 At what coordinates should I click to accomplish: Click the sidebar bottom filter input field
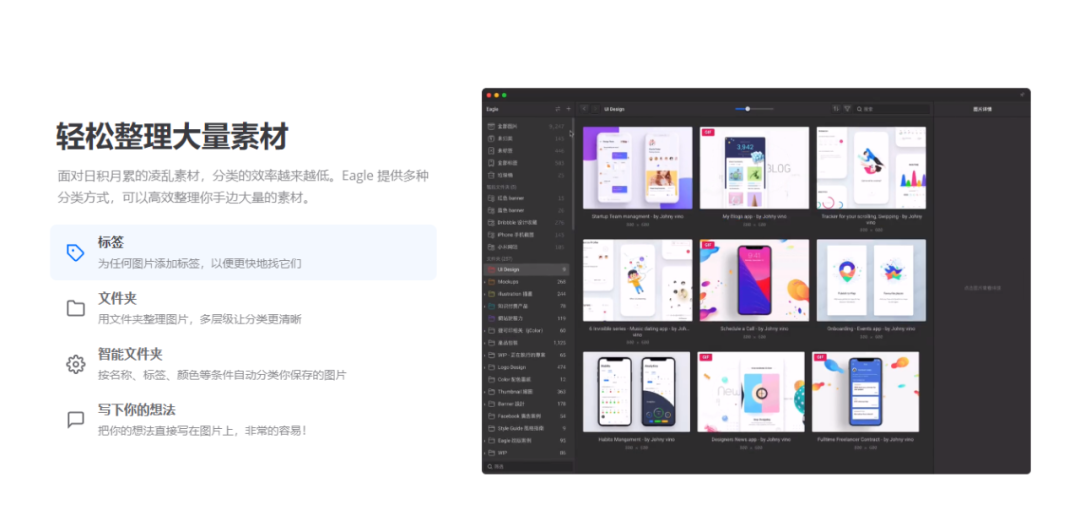coord(528,467)
